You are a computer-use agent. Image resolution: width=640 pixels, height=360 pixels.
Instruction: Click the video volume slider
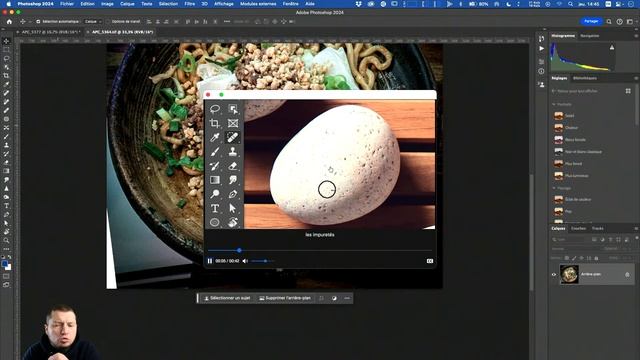tap(262, 261)
